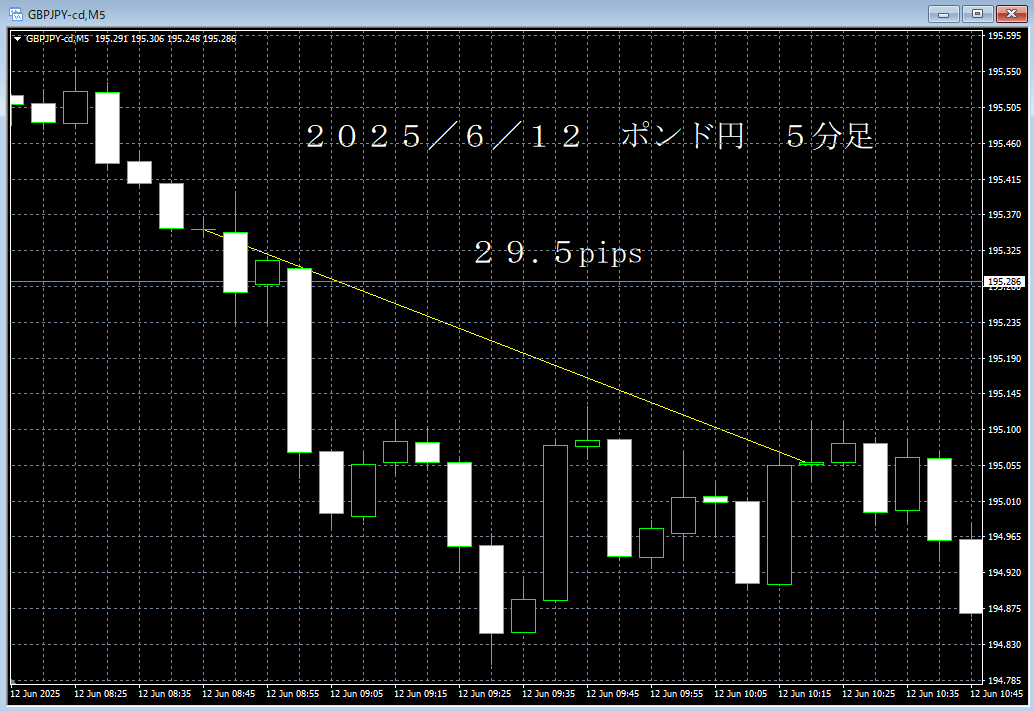
Task: Click the 195.370 price scale value
Action: pyautogui.click(x=1004, y=214)
